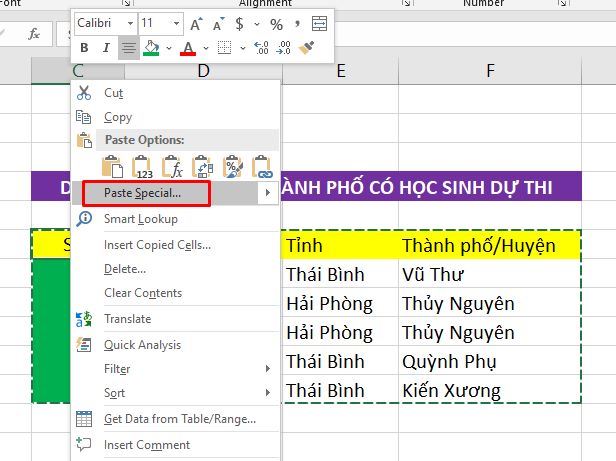The image size is (616, 461).
Task: Click Paste Formulas fx icon
Action: coord(172,167)
